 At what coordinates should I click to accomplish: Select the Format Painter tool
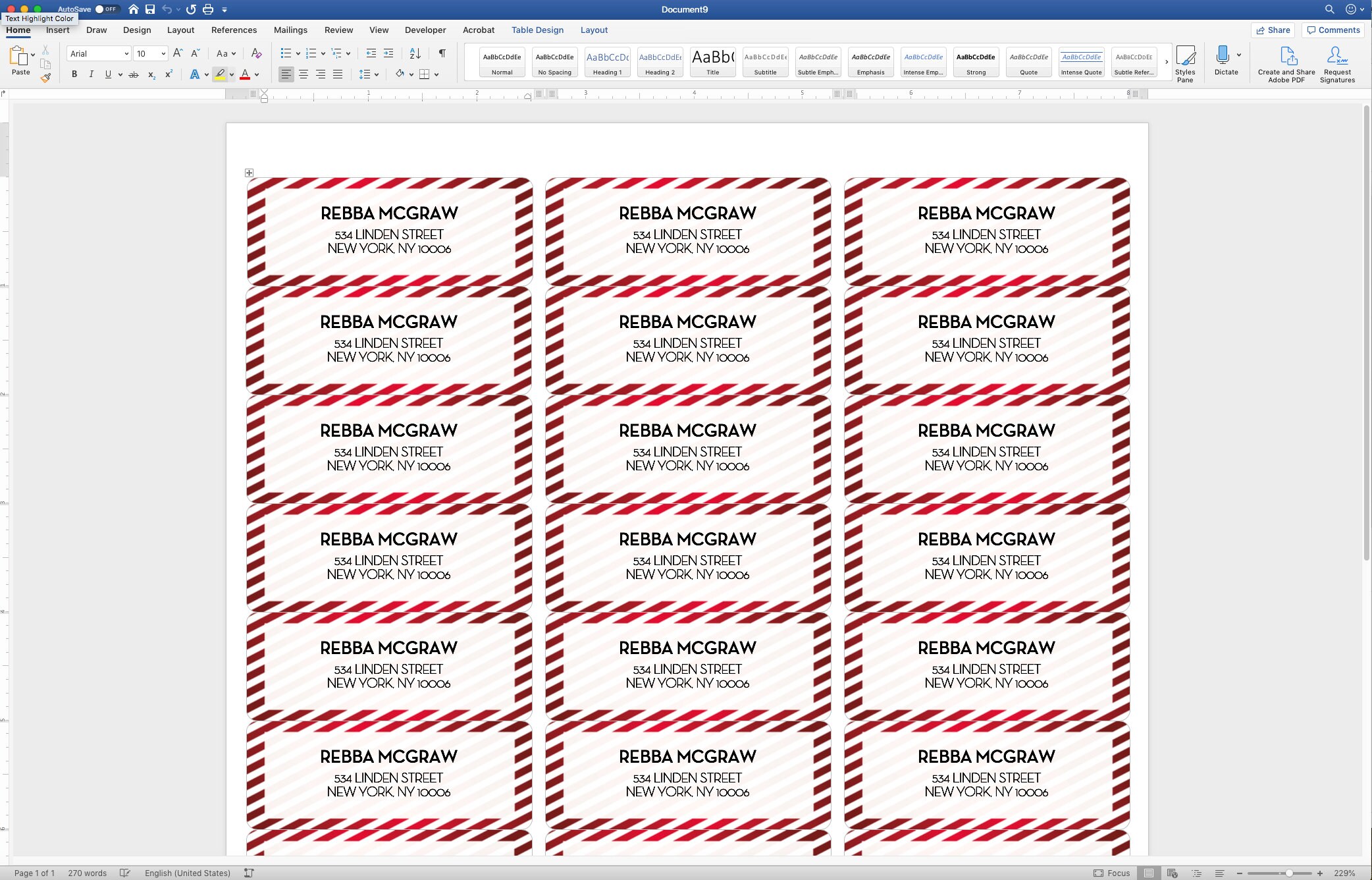point(45,77)
